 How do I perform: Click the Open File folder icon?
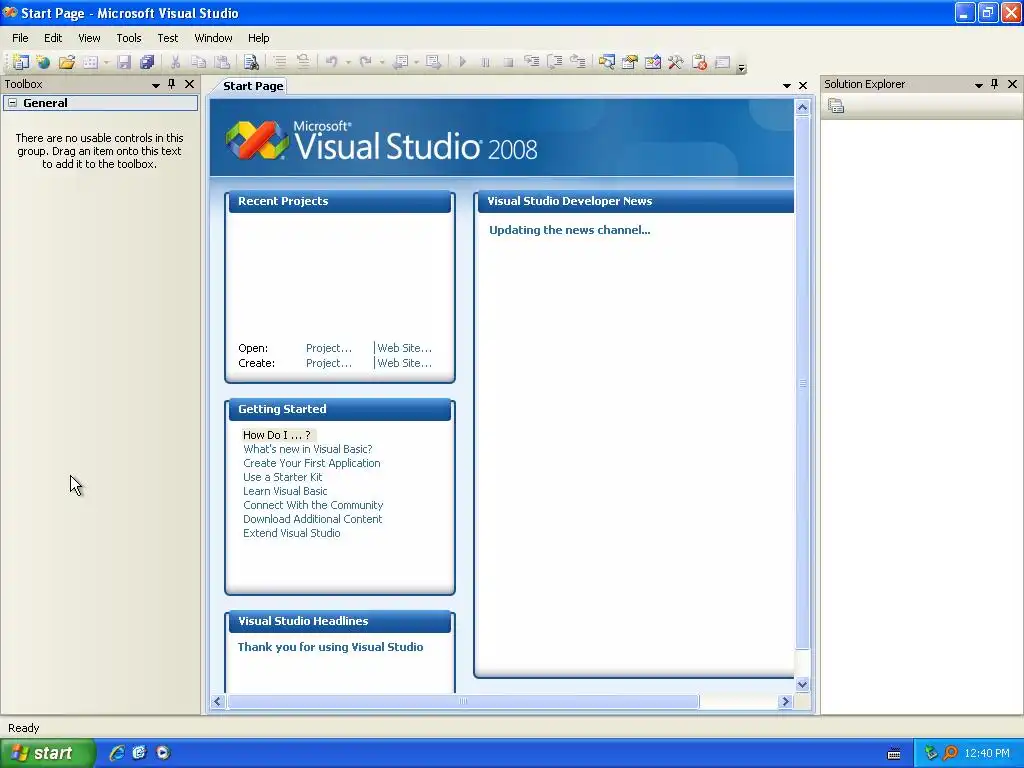point(67,62)
